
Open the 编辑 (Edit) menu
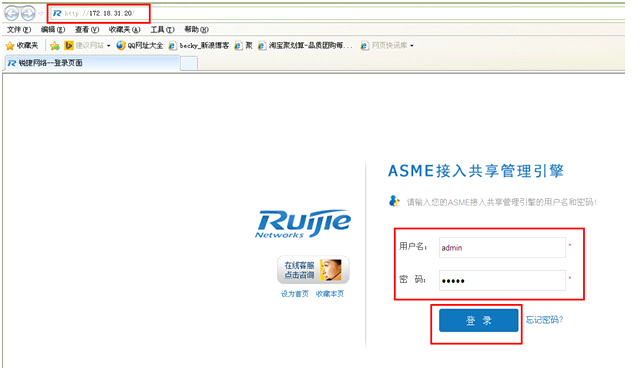53,29
